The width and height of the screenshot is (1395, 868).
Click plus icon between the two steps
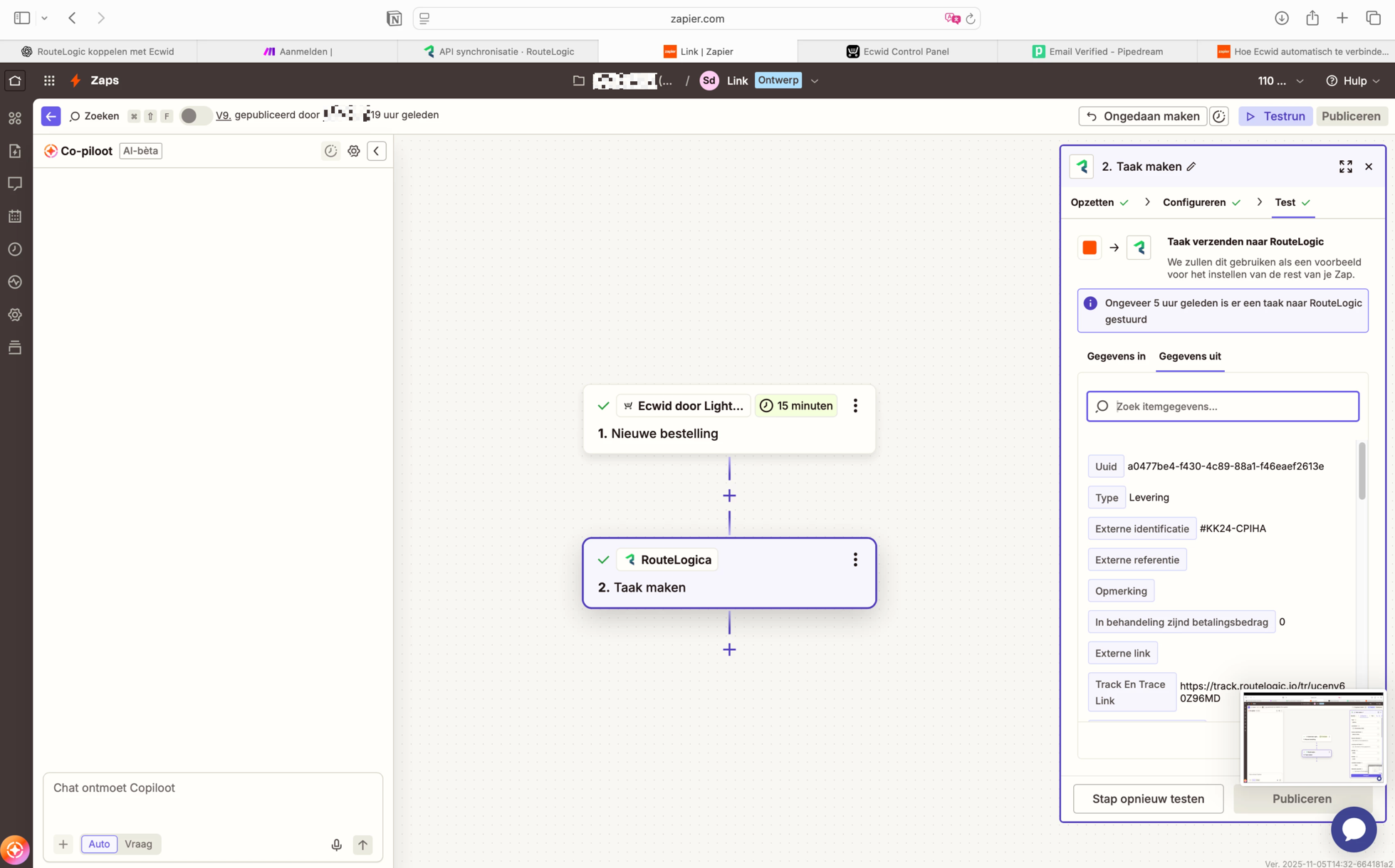coord(729,496)
